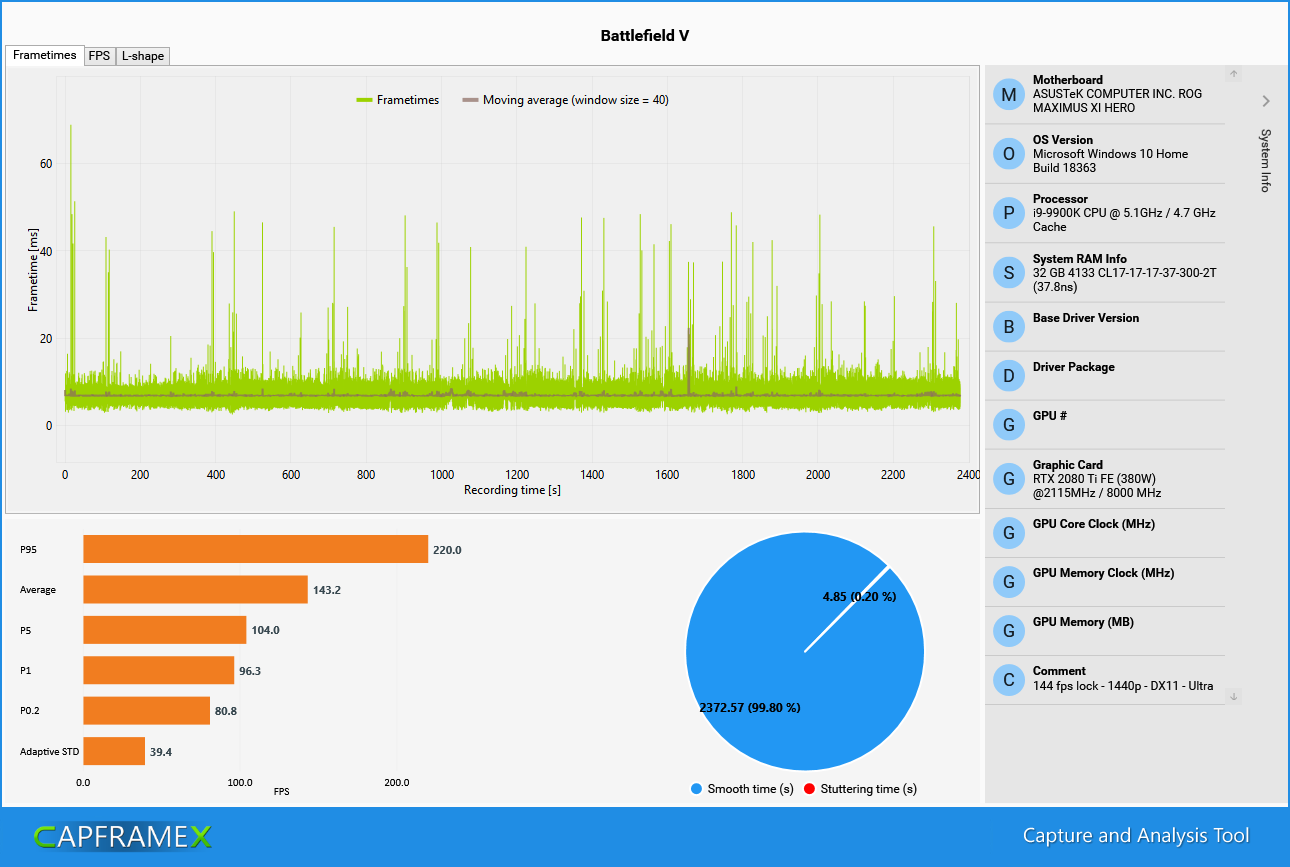Toggle the Frametimes legend entry
Viewport: 1290px width, 867px height.
point(397,100)
